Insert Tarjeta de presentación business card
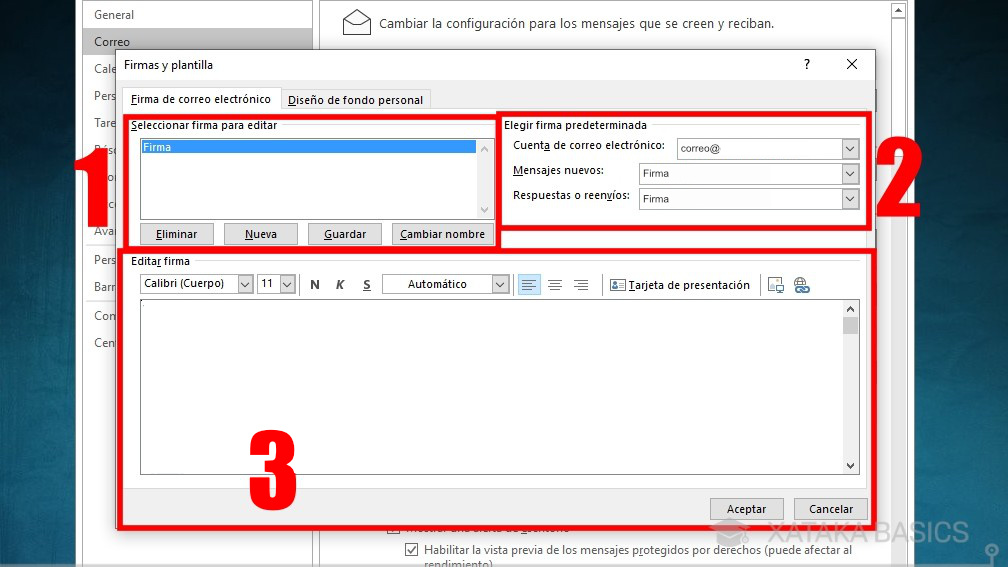Screen dimensions: 1008x567 [680, 285]
